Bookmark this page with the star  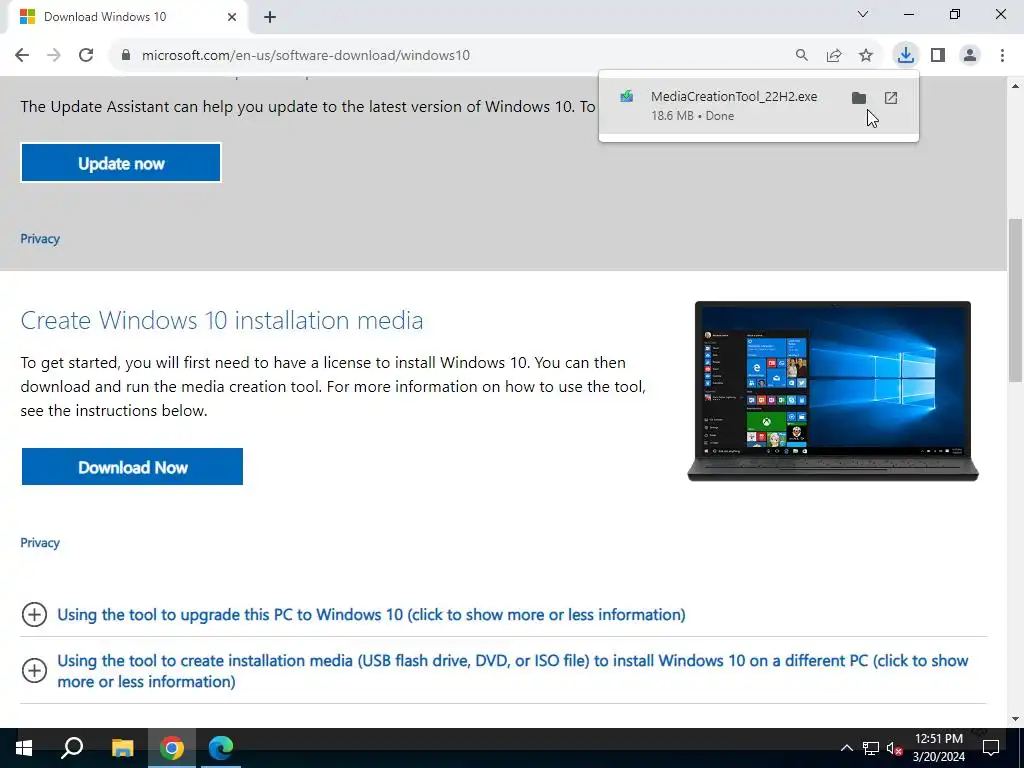[866, 56]
